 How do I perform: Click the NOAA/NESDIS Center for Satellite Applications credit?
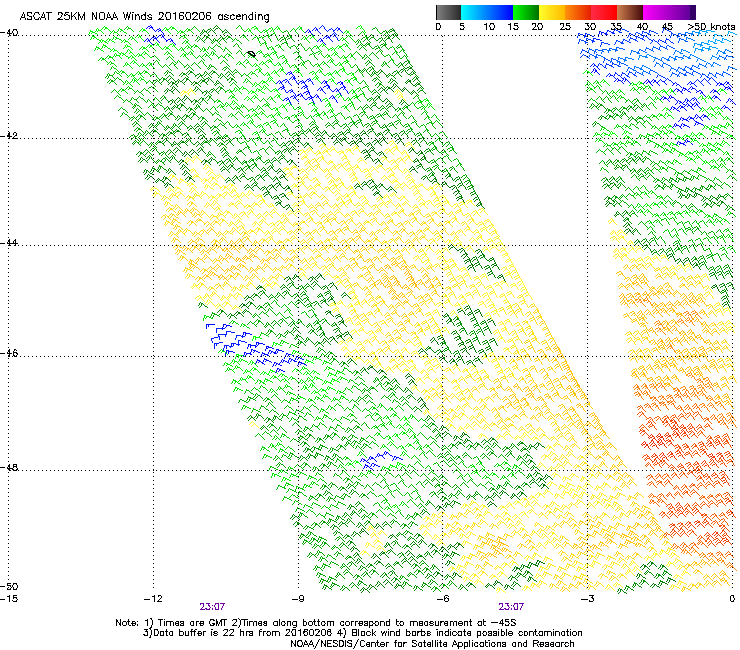coord(432,644)
